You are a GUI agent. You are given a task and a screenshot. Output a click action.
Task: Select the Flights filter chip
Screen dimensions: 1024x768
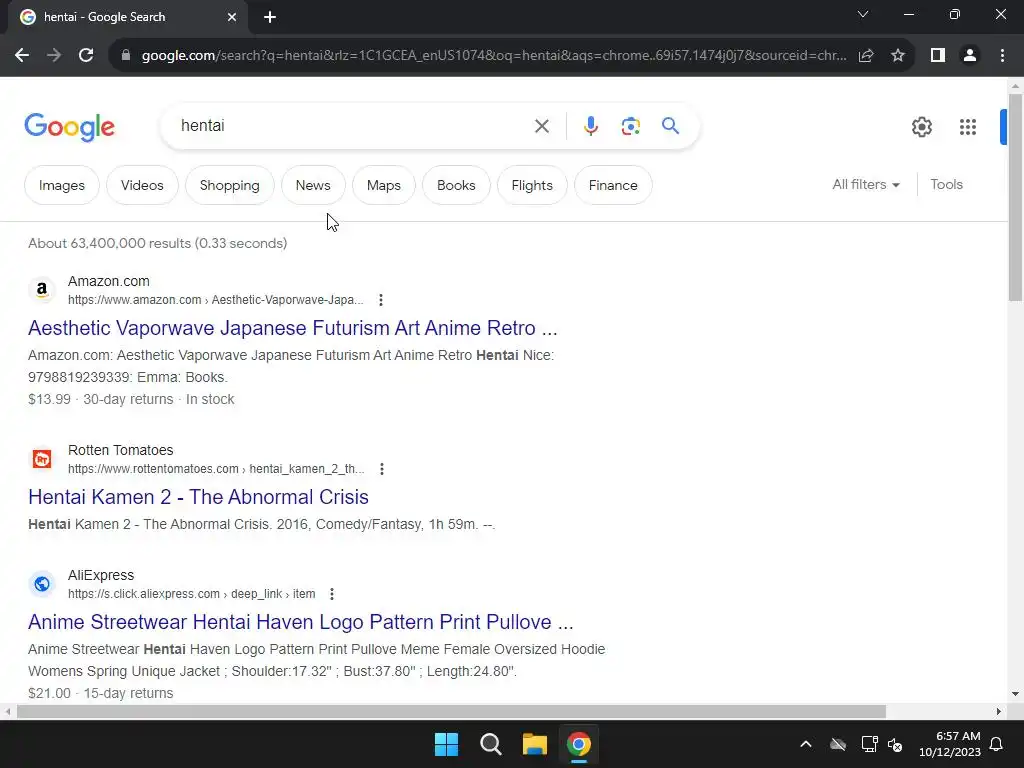point(532,185)
